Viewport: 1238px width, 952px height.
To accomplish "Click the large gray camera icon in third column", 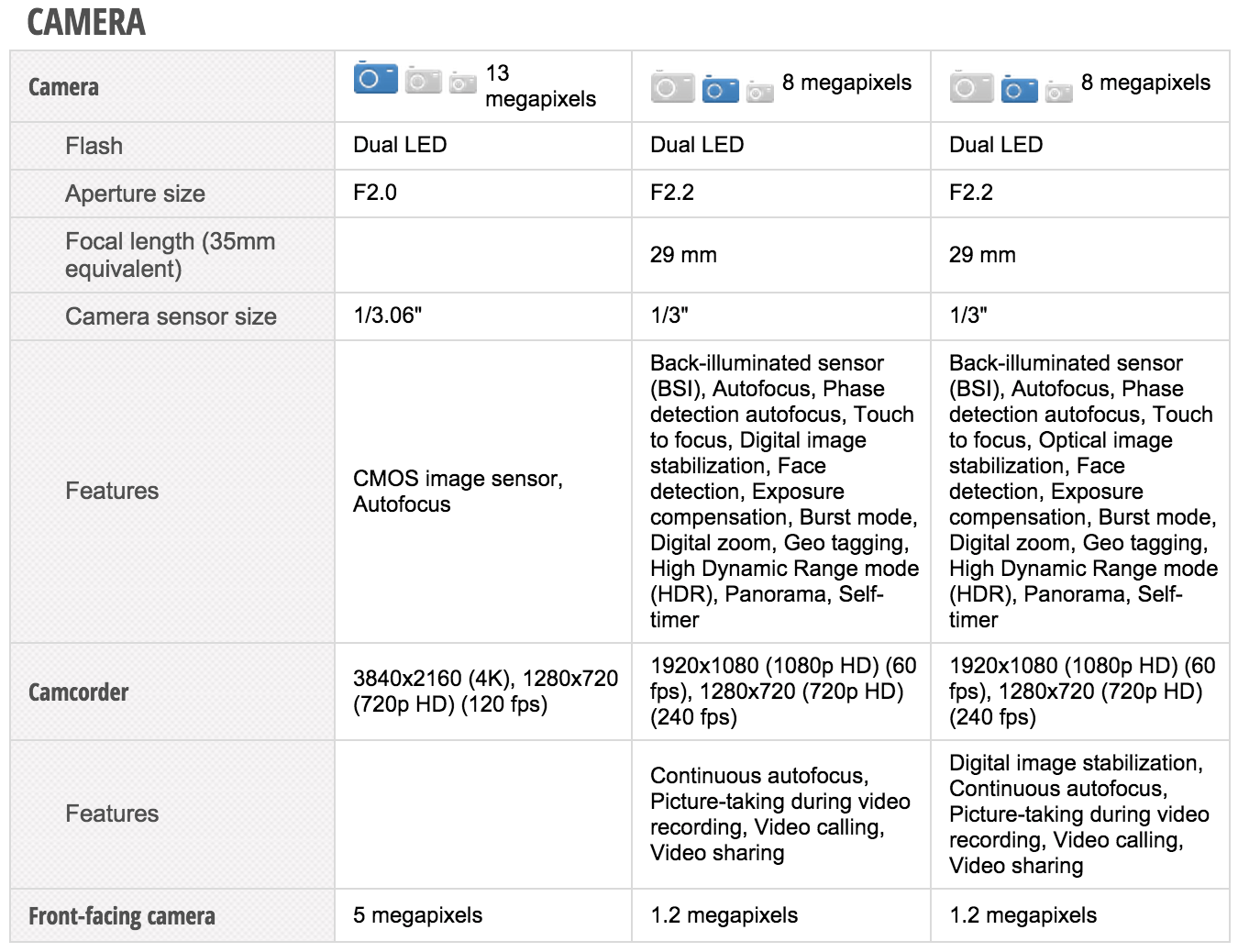I will pos(972,87).
